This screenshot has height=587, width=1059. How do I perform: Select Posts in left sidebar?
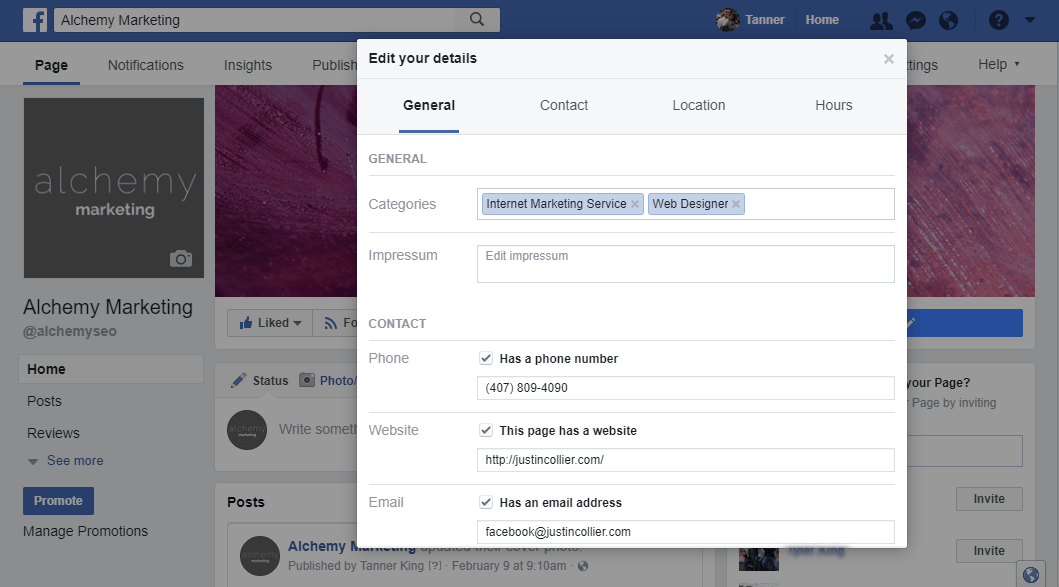tap(45, 401)
